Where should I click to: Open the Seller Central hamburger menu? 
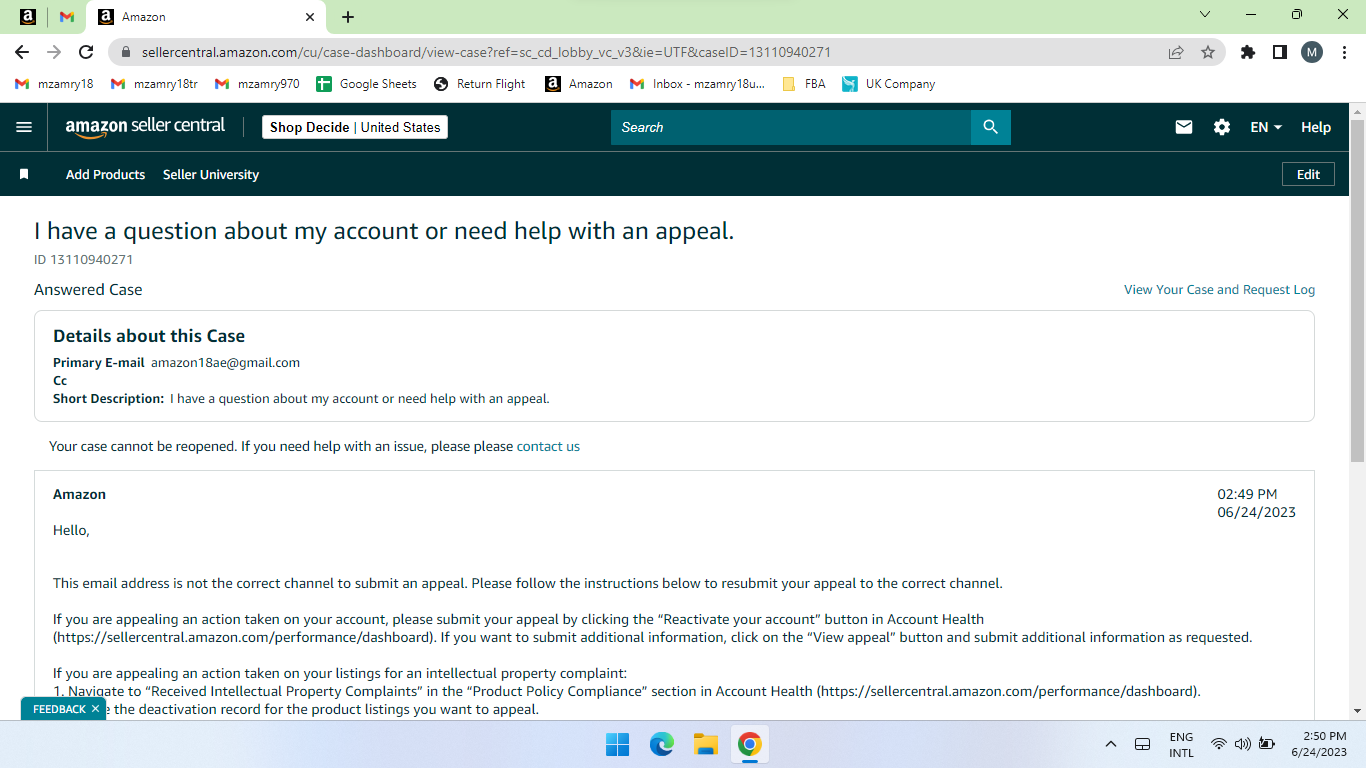pos(24,127)
